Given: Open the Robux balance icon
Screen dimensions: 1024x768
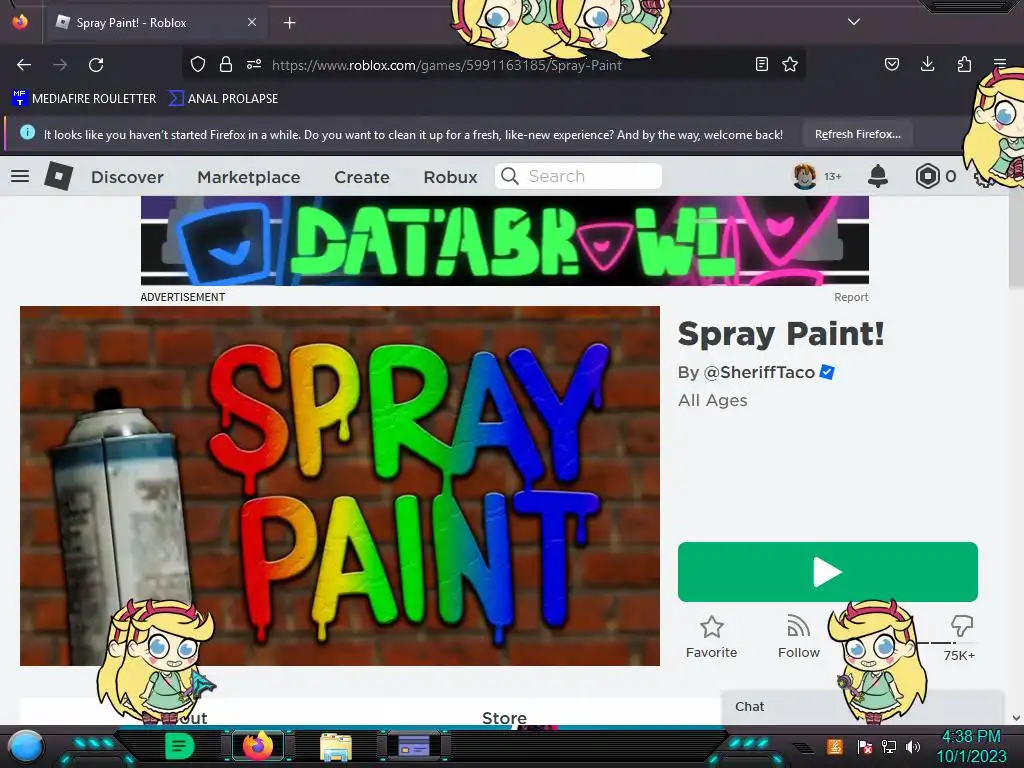Looking at the screenshot, I should [927, 176].
